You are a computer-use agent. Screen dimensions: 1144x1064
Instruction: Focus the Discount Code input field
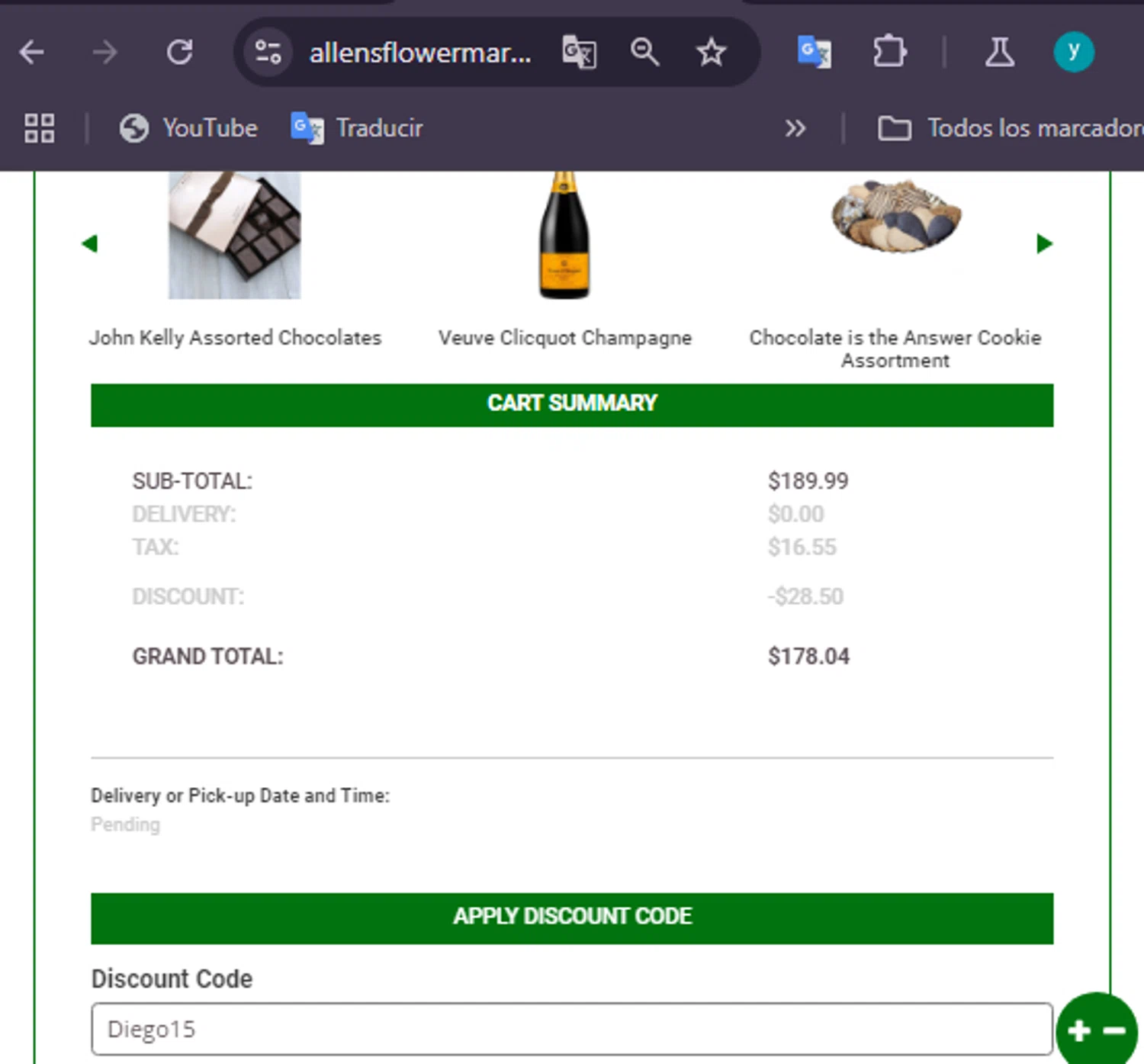pyautogui.click(x=572, y=1029)
